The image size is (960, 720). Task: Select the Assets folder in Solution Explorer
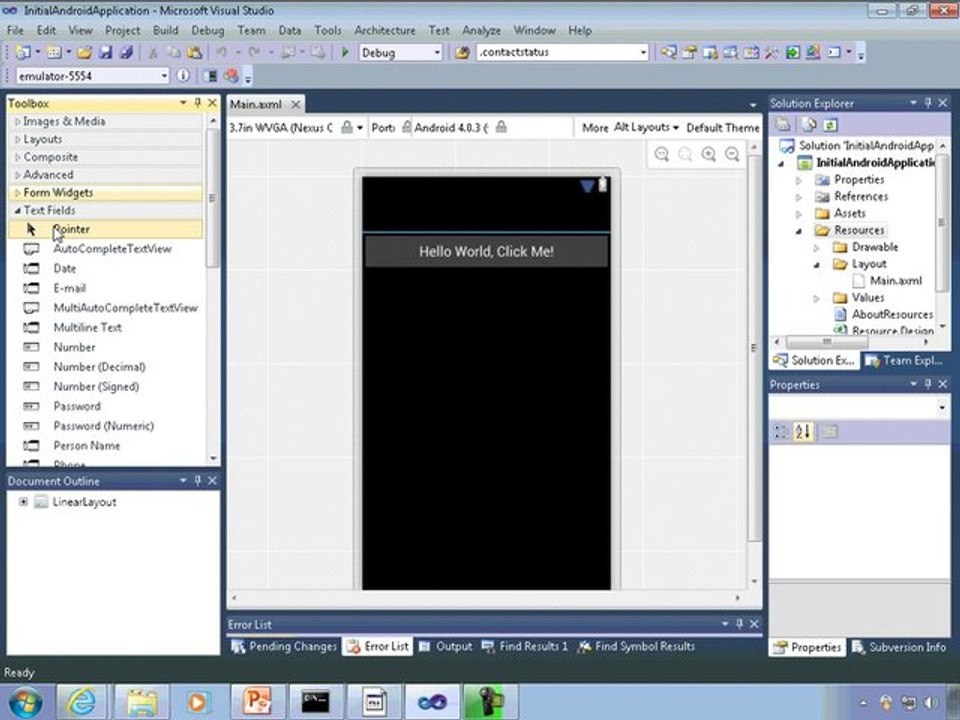850,214
